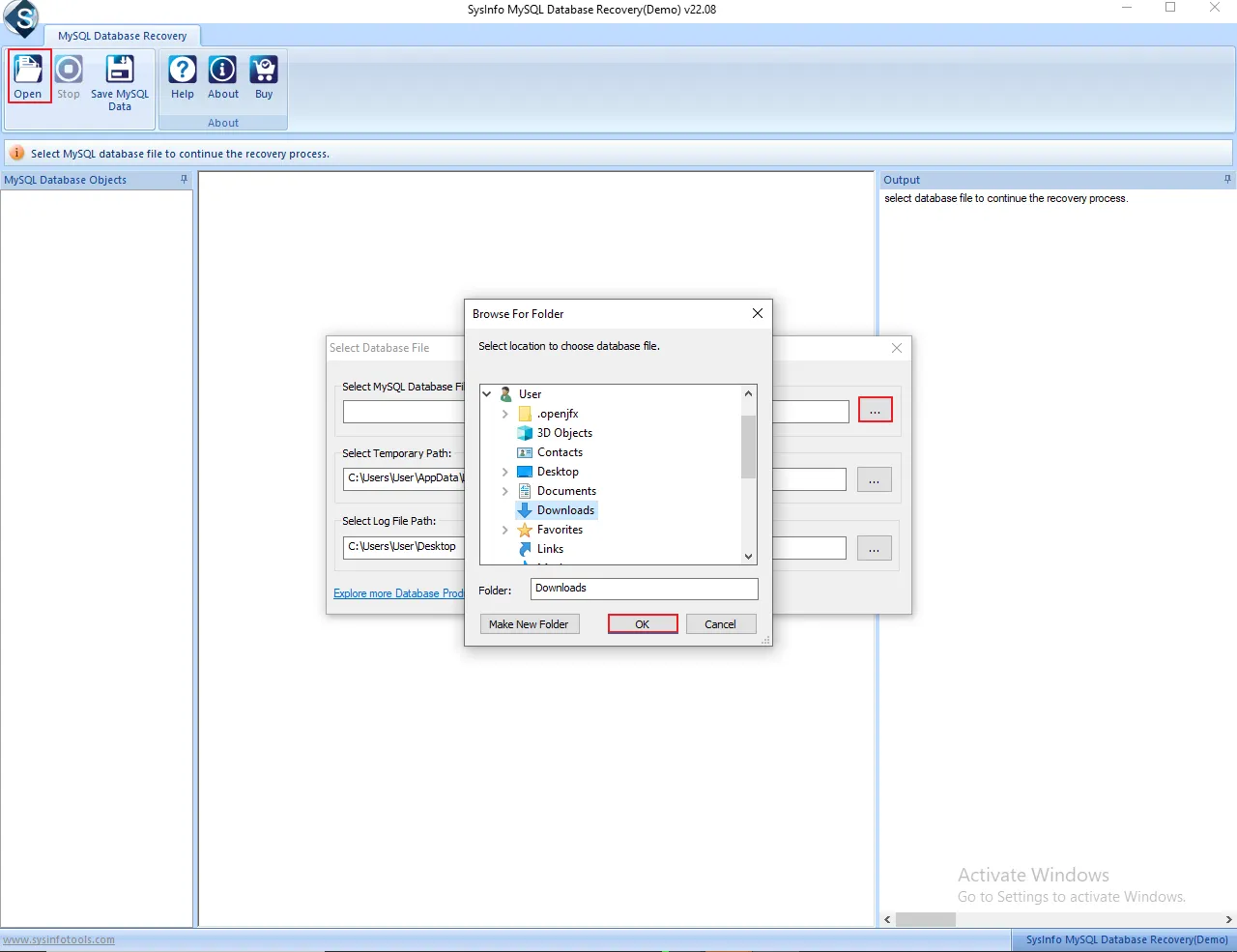The height and width of the screenshot is (952, 1237).
Task: Click the Buy cart icon
Action: pos(264,76)
